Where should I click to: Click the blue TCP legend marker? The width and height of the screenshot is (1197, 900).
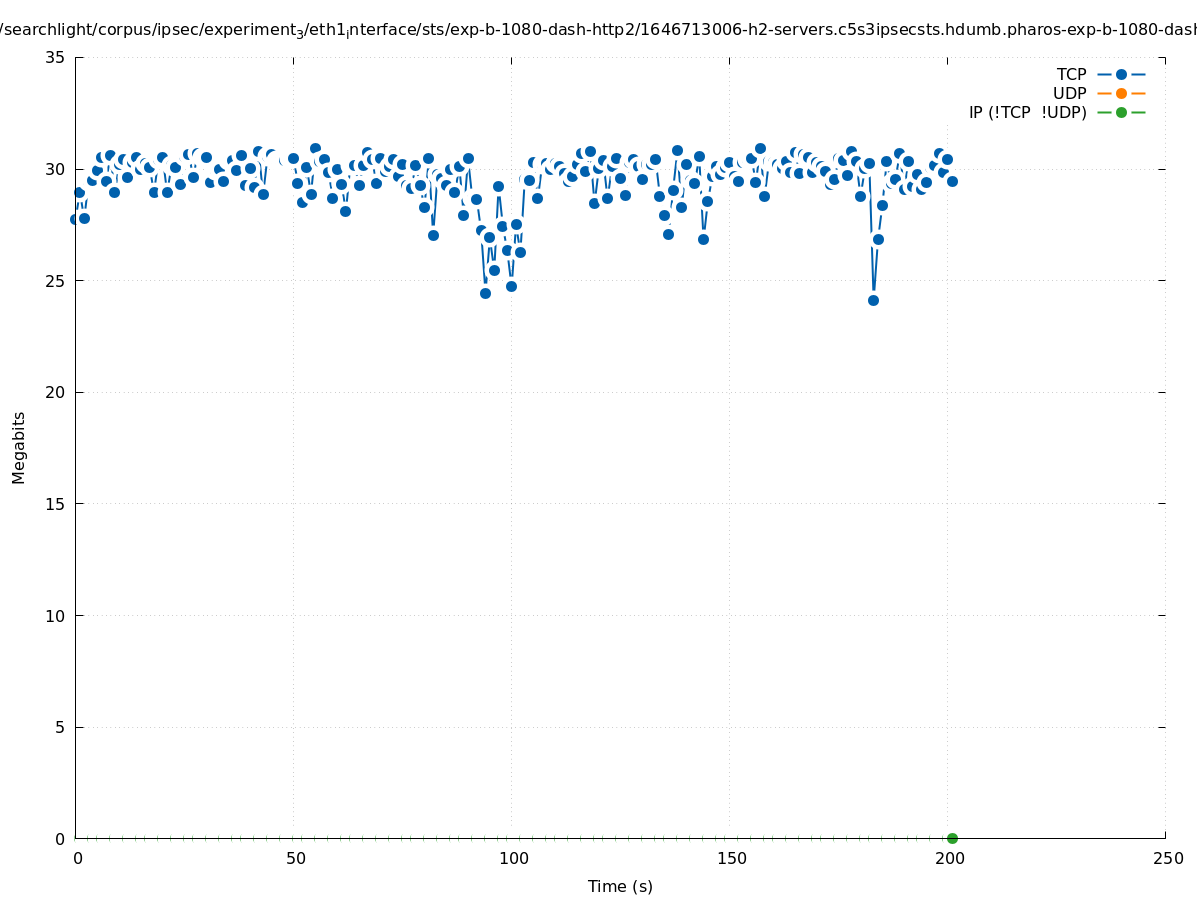pyautogui.click(x=1121, y=74)
